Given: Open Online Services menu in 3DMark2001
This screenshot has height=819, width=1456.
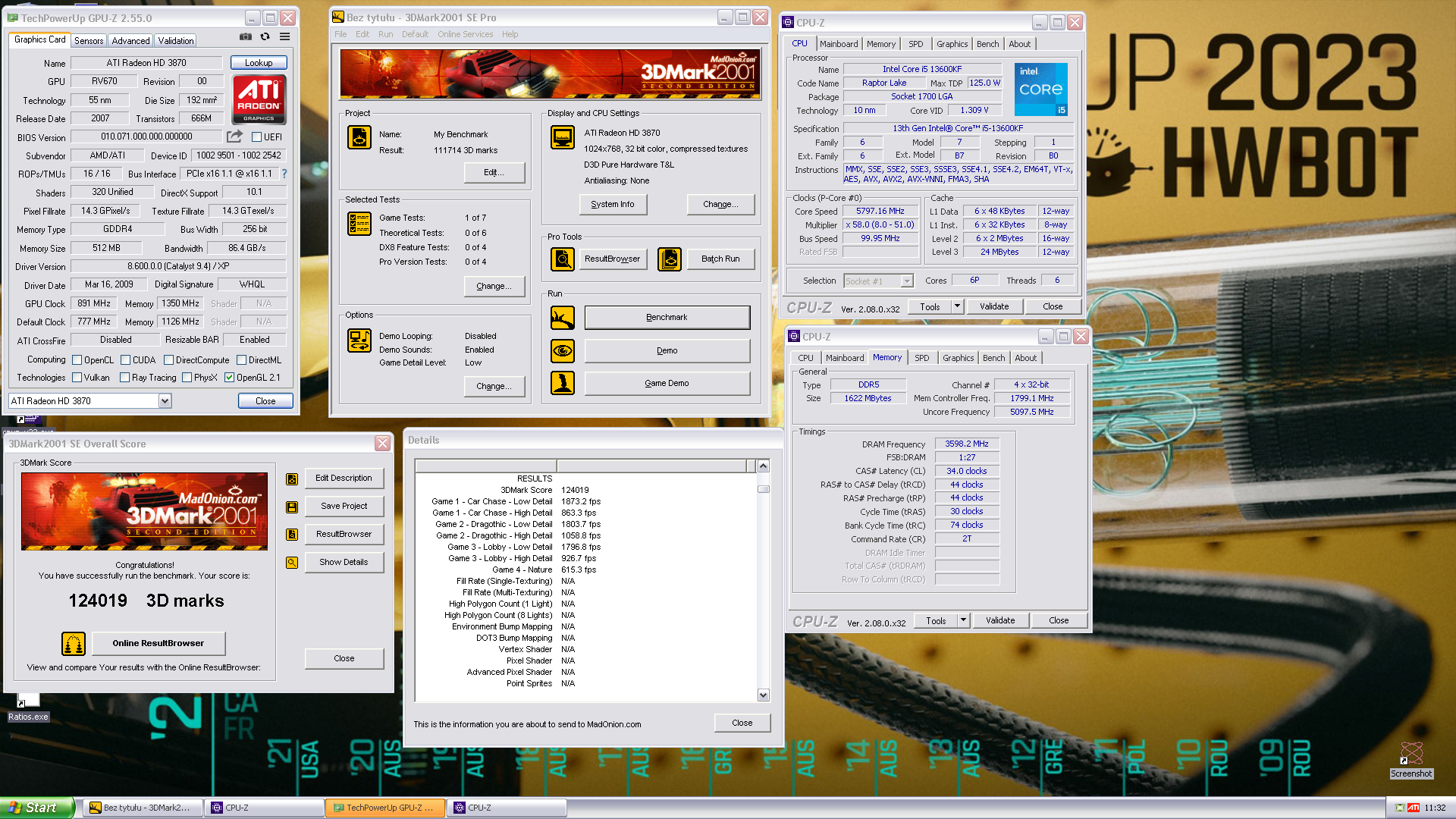Looking at the screenshot, I should (x=465, y=34).
